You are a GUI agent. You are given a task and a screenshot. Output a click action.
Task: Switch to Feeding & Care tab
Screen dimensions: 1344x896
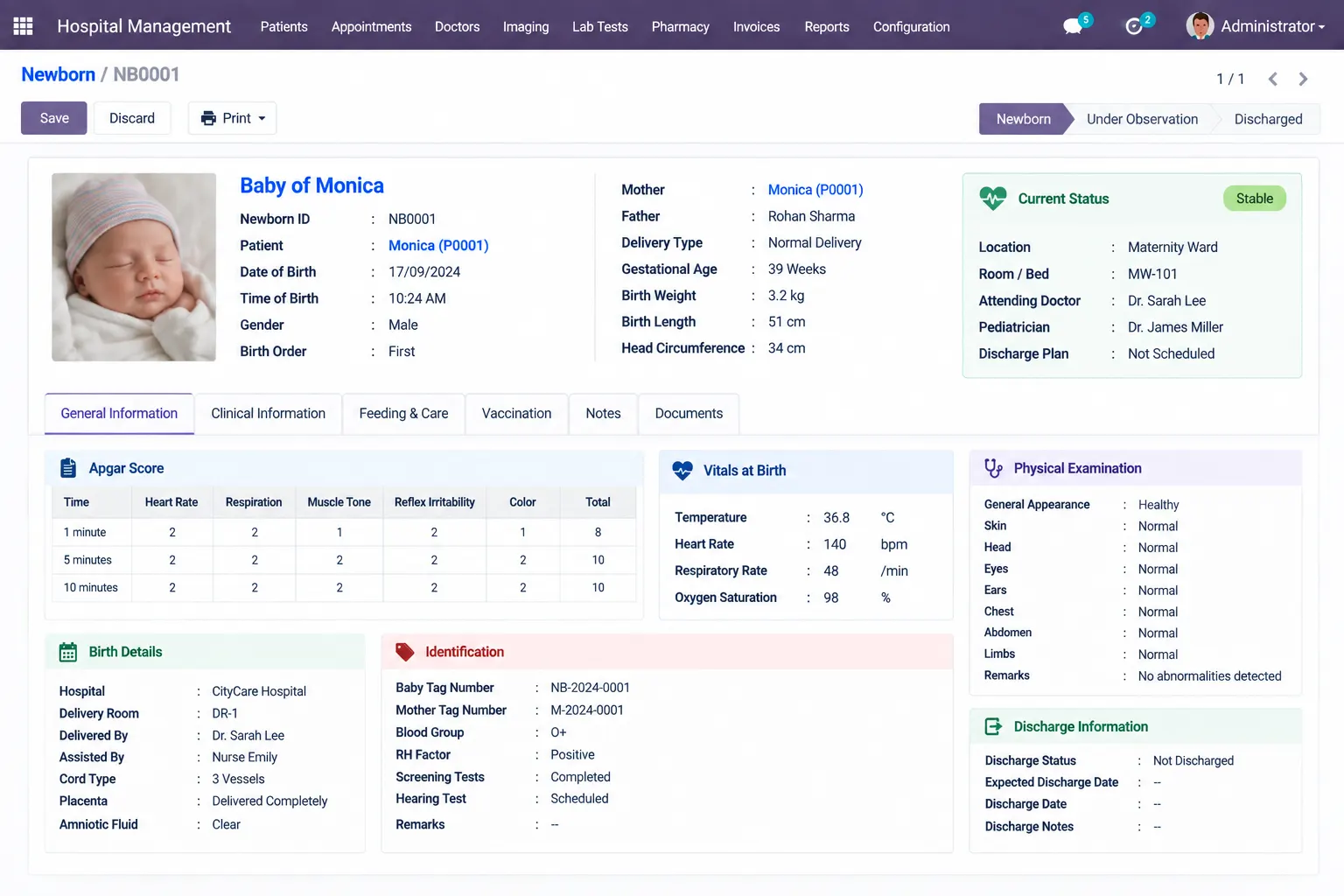coord(403,414)
